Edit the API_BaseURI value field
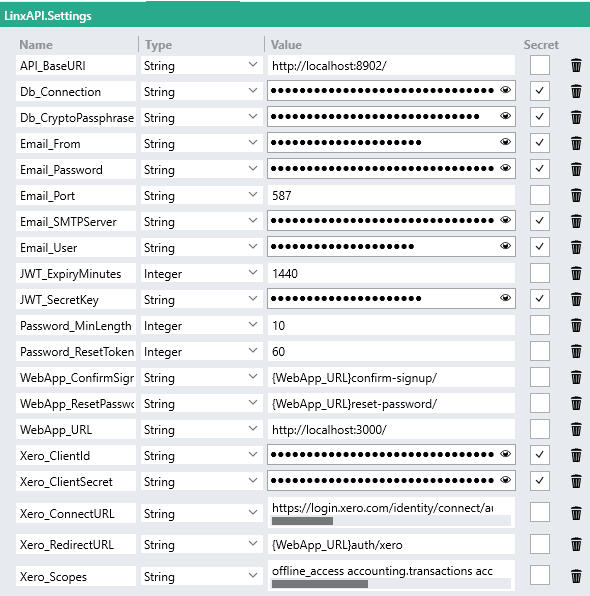Viewport: 590px width, 596px height. (391, 65)
